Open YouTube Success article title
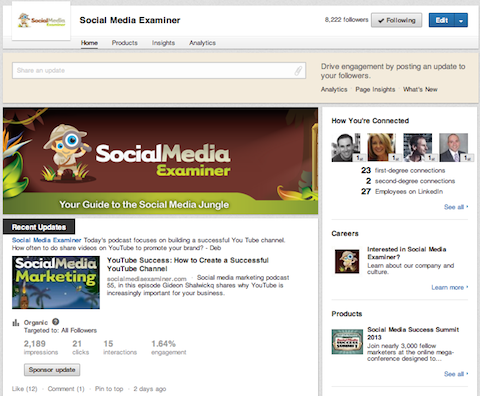Image resolution: width=480 pixels, height=396 pixels. coord(188,264)
